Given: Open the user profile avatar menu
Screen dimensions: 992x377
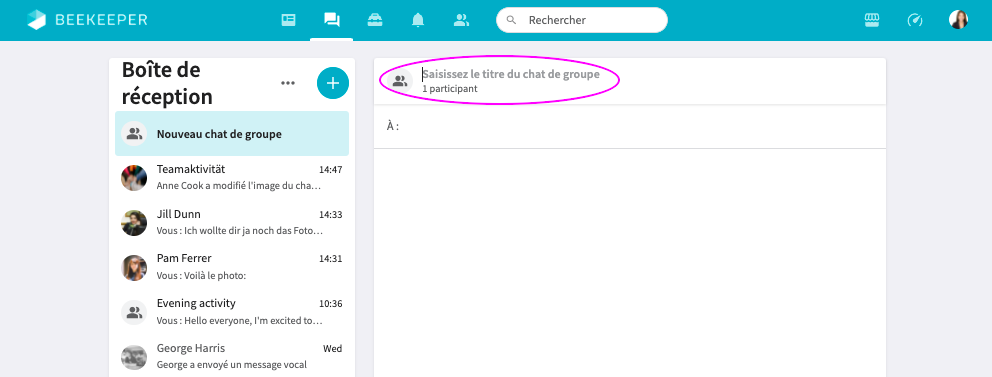Looking at the screenshot, I should click(958, 20).
